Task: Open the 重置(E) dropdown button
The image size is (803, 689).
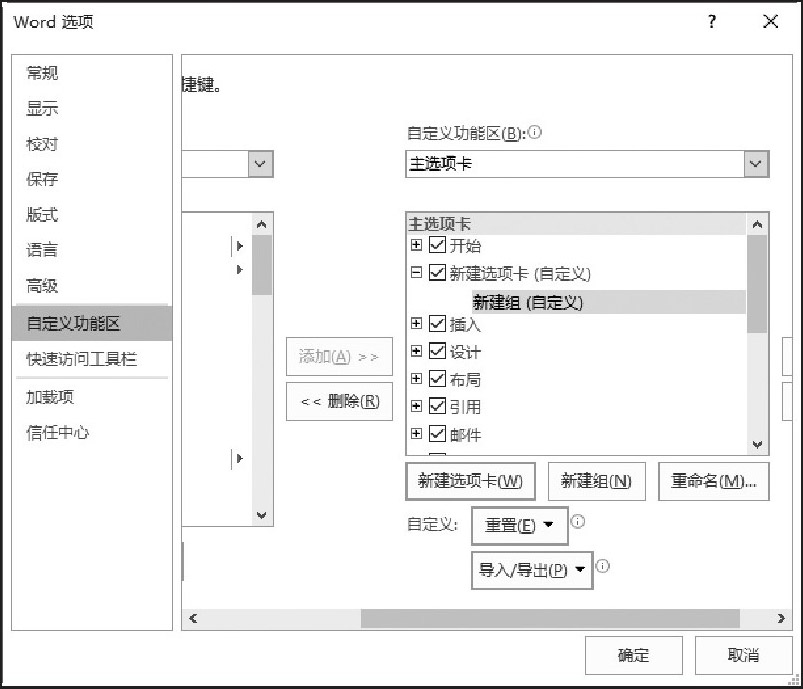Action: click(x=519, y=525)
